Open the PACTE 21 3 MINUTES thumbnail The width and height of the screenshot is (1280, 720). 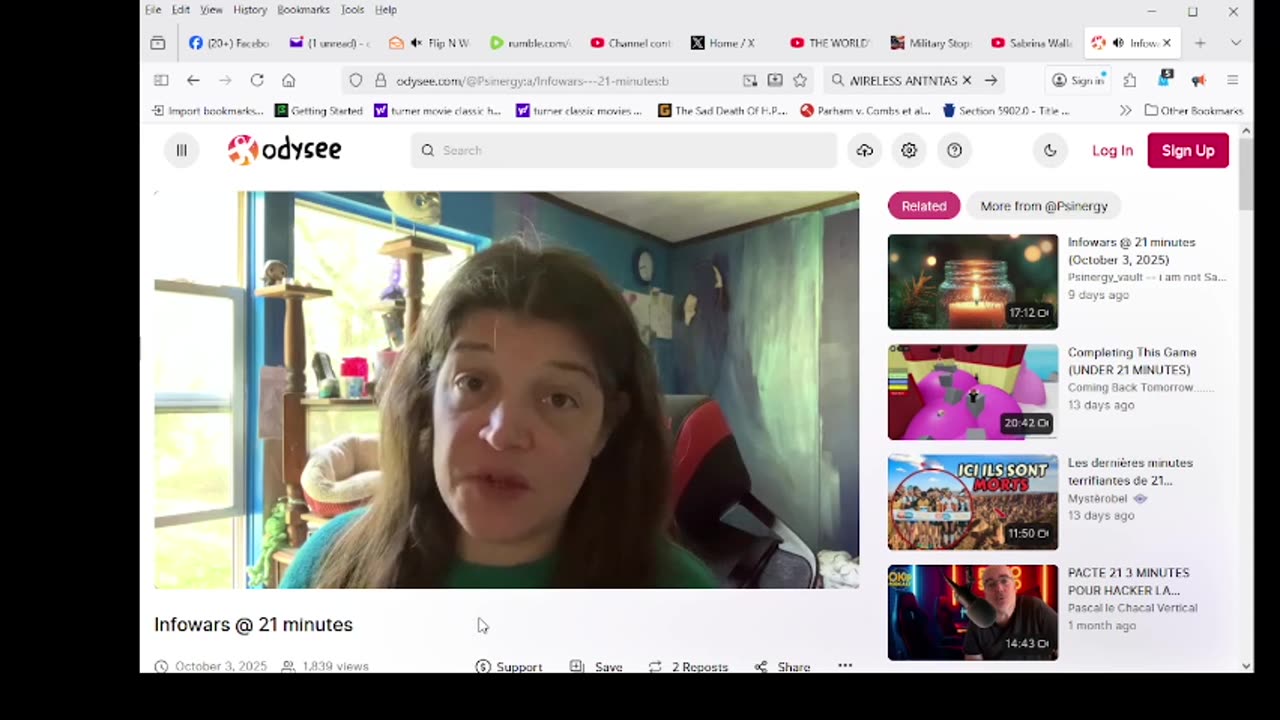(973, 612)
